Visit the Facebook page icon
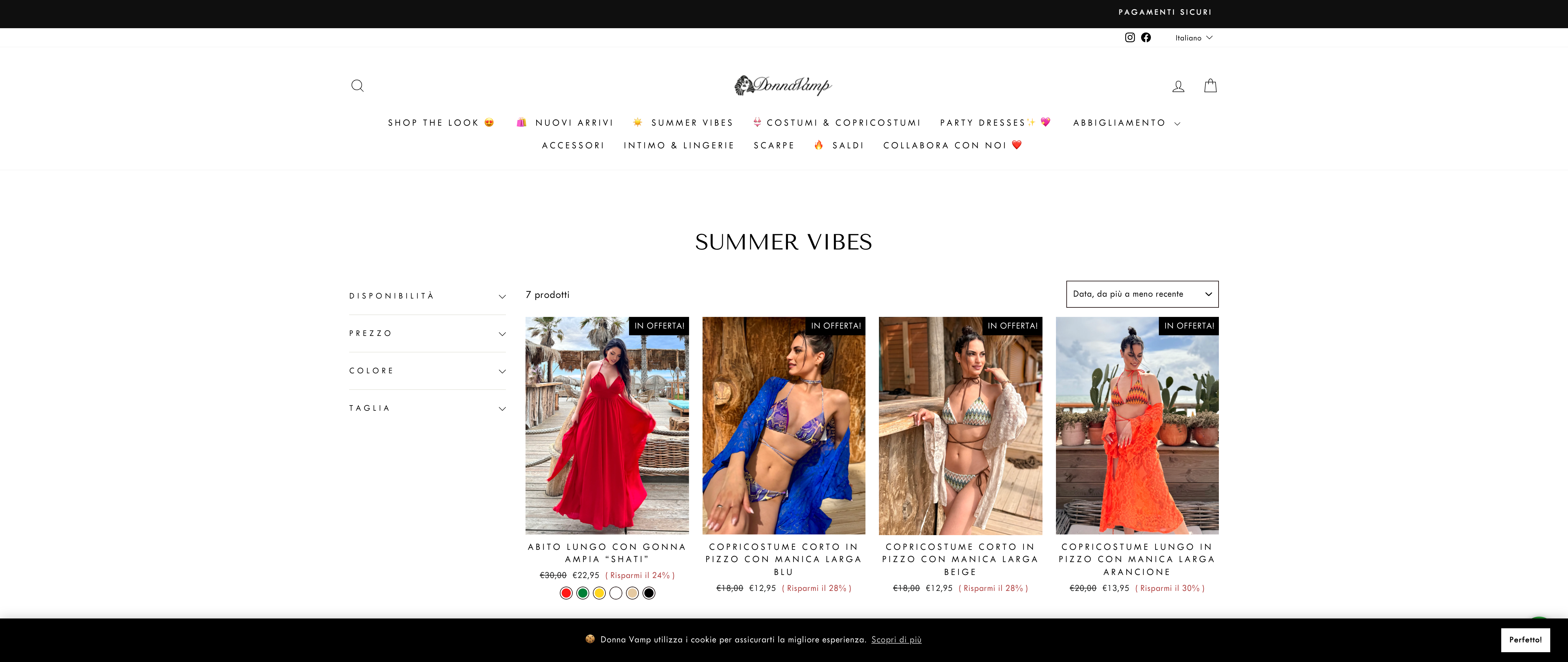Screen dimensions: 1568x662 tap(1146, 38)
